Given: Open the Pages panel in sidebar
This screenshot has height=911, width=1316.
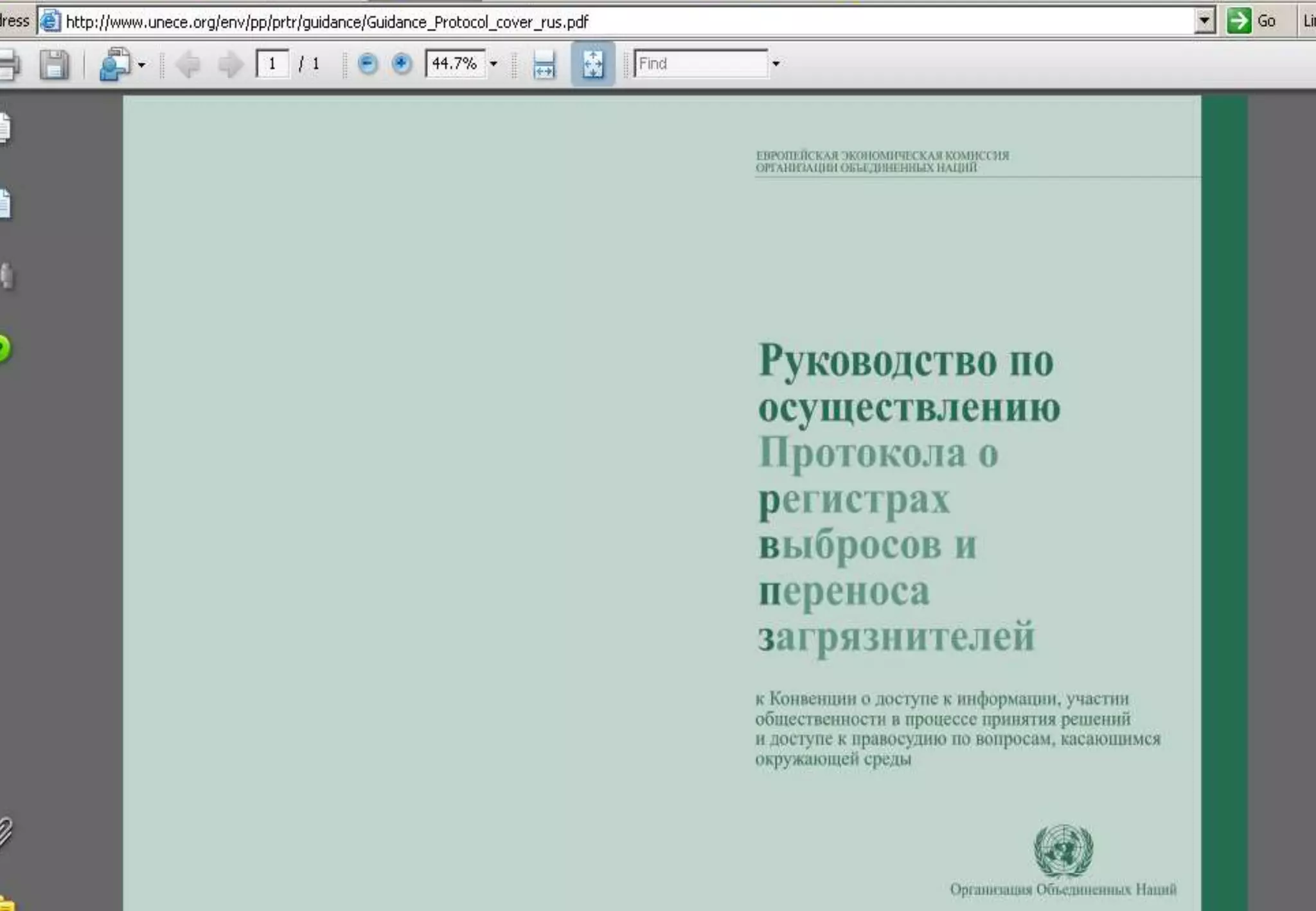Looking at the screenshot, I should [x=5, y=127].
